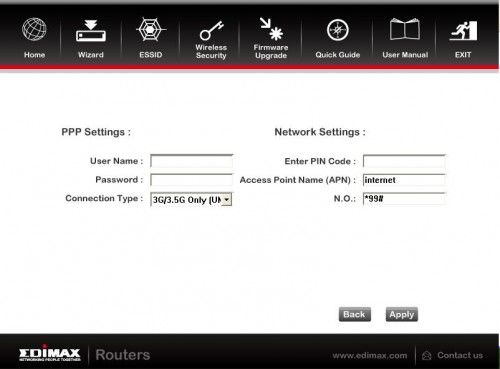This screenshot has height=369, width=500.
Task: Select the EXIT menu label
Action: pyautogui.click(x=463, y=55)
